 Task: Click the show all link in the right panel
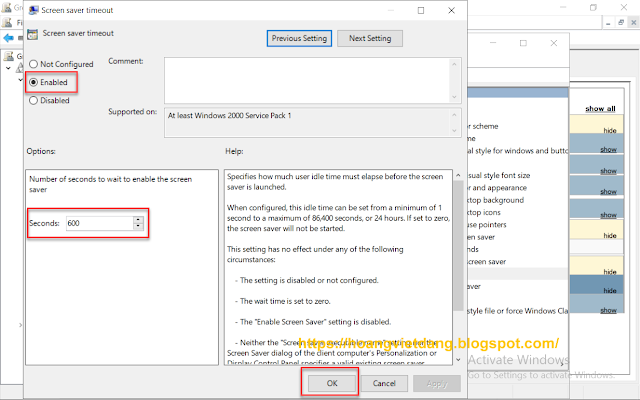(x=600, y=109)
